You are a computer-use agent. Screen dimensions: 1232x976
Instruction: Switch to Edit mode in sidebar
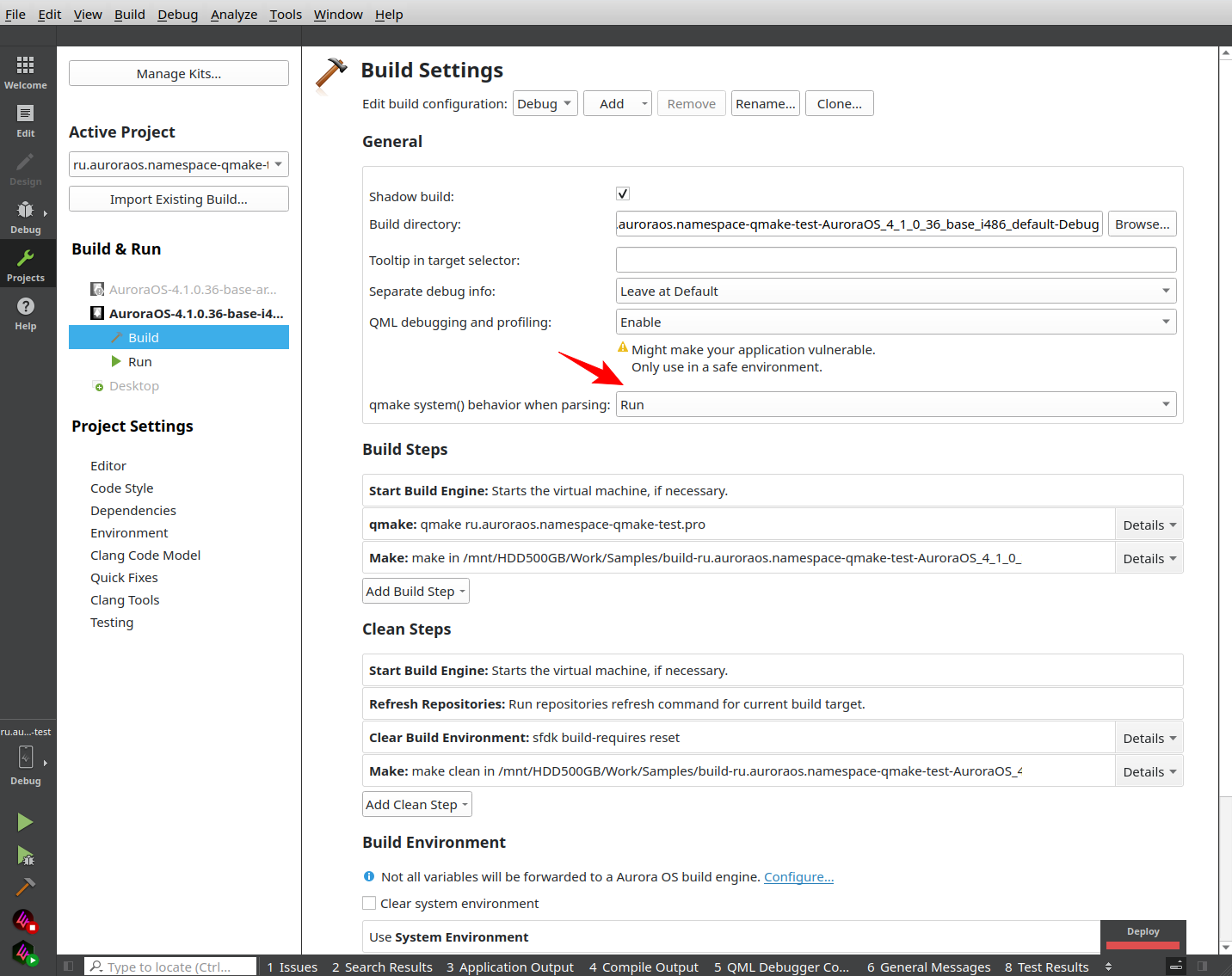[26, 120]
